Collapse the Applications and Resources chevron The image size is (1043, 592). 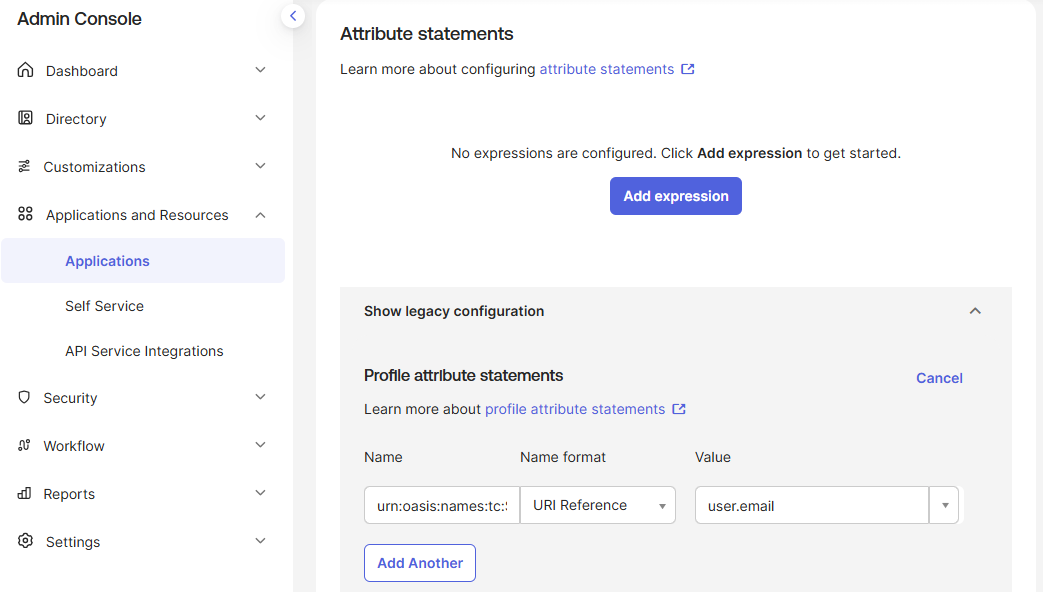(261, 215)
